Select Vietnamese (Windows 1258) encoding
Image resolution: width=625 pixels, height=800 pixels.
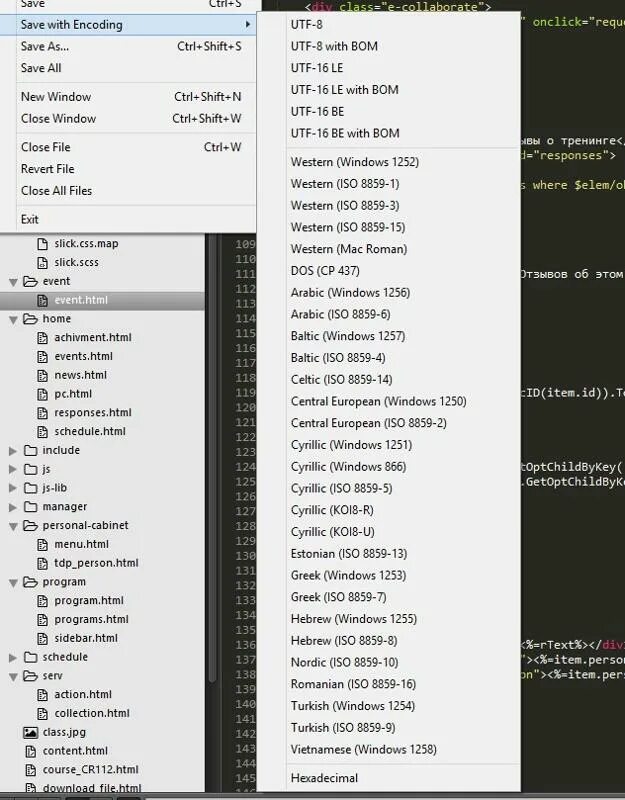tap(388, 749)
